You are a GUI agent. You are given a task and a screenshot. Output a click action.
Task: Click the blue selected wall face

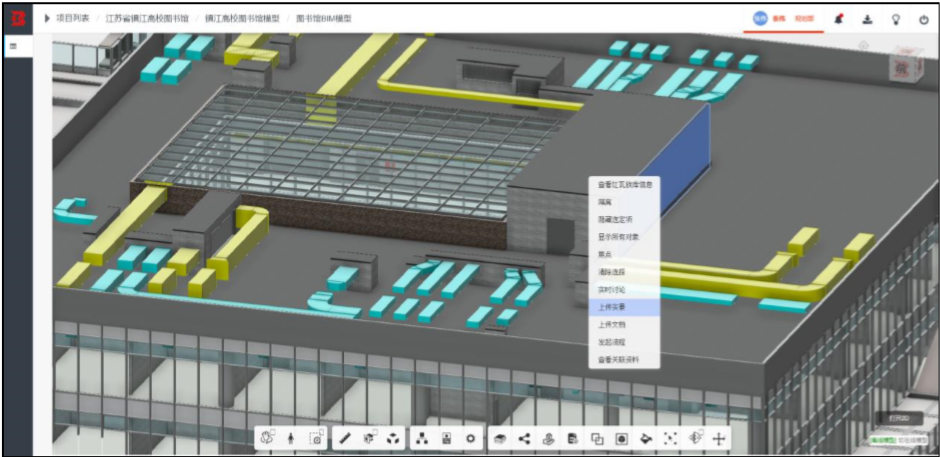[x=683, y=159]
